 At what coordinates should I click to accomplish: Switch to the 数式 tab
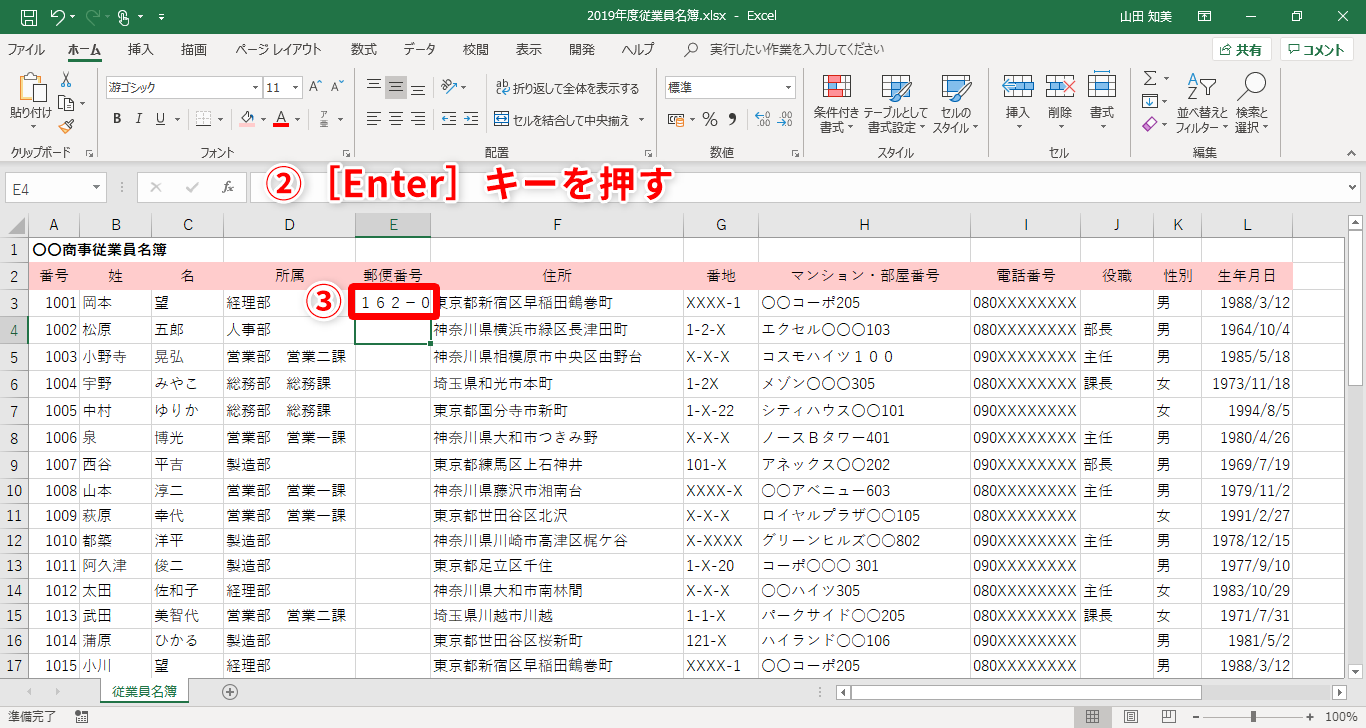364,49
